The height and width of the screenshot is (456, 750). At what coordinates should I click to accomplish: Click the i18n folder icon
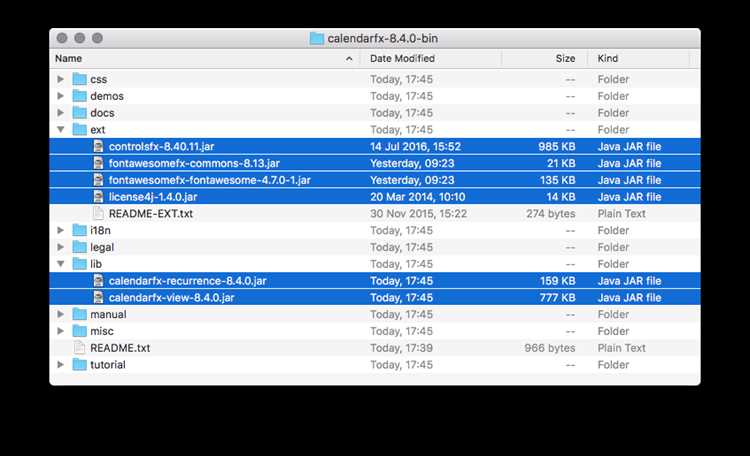coord(79,230)
